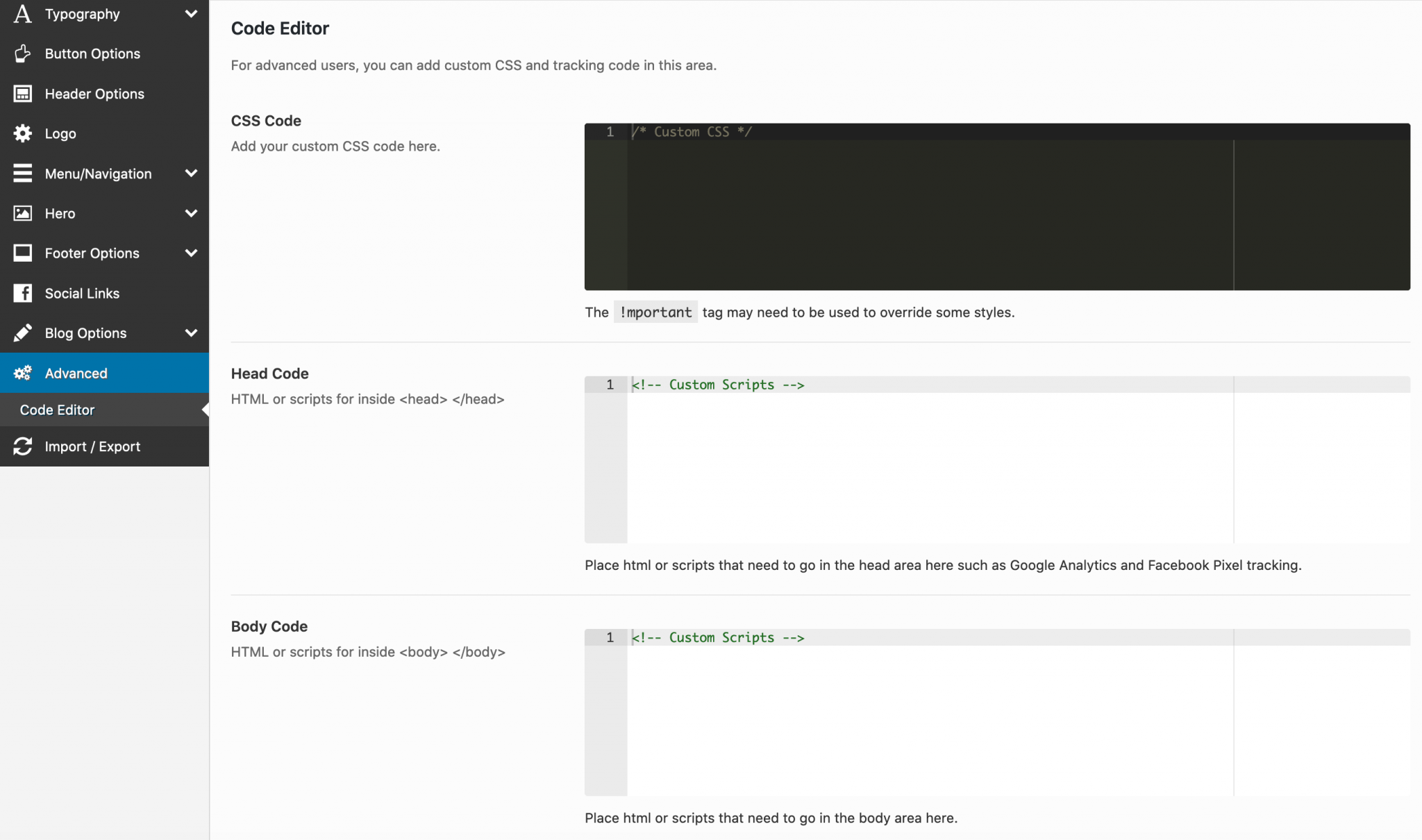
Task: Collapse the Blog Options chevron
Action: 192,333
